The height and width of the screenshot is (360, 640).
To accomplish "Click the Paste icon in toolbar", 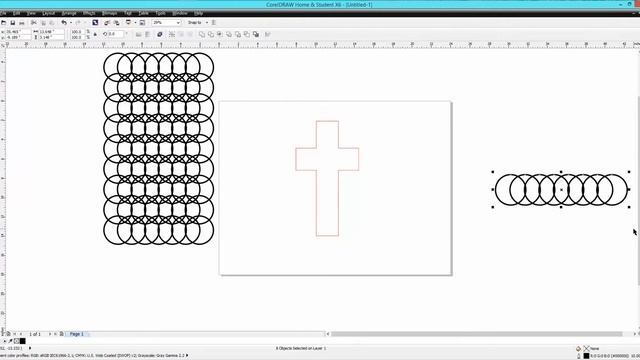I will click(52, 23).
